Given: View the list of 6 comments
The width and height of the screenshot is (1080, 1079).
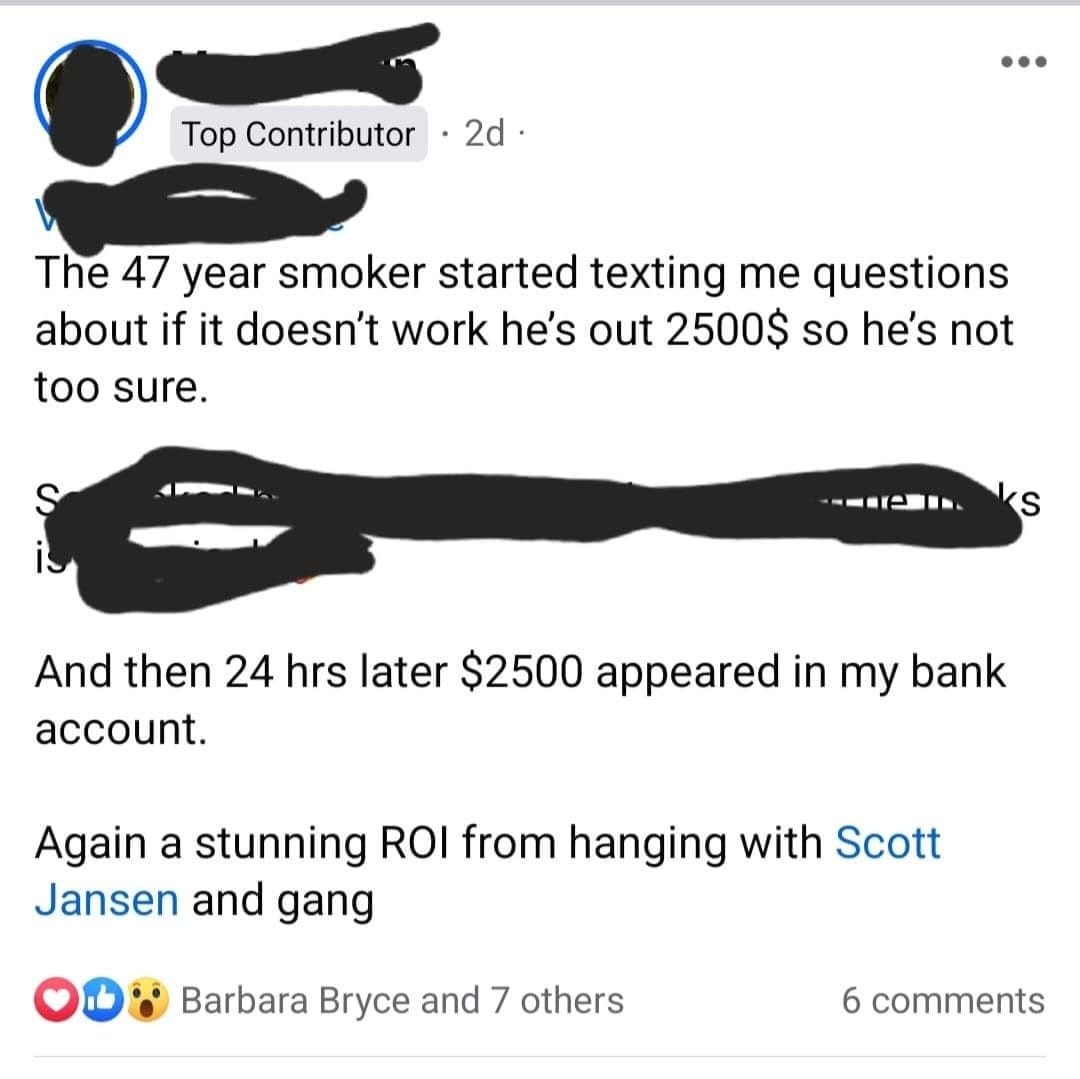Looking at the screenshot, I should (x=942, y=1001).
